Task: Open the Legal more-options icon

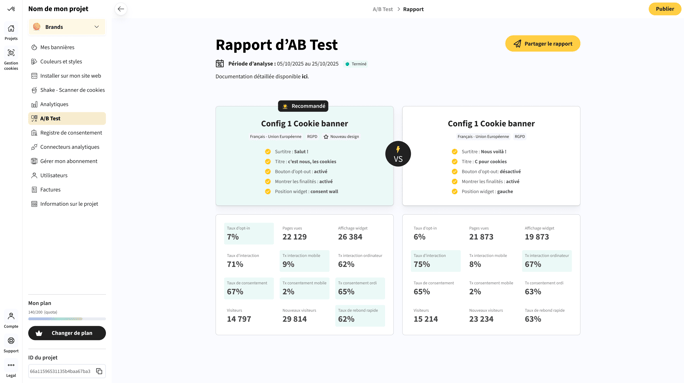Action: tap(11, 369)
